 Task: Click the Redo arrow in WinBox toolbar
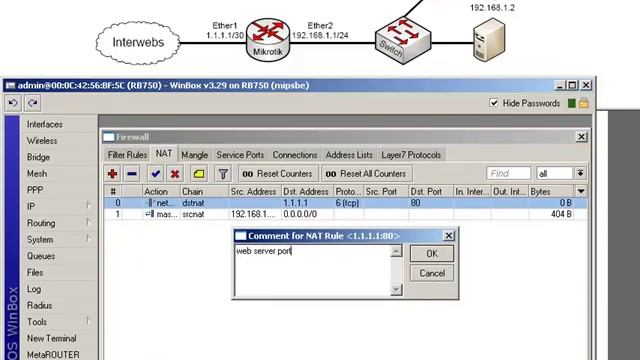(x=33, y=103)
